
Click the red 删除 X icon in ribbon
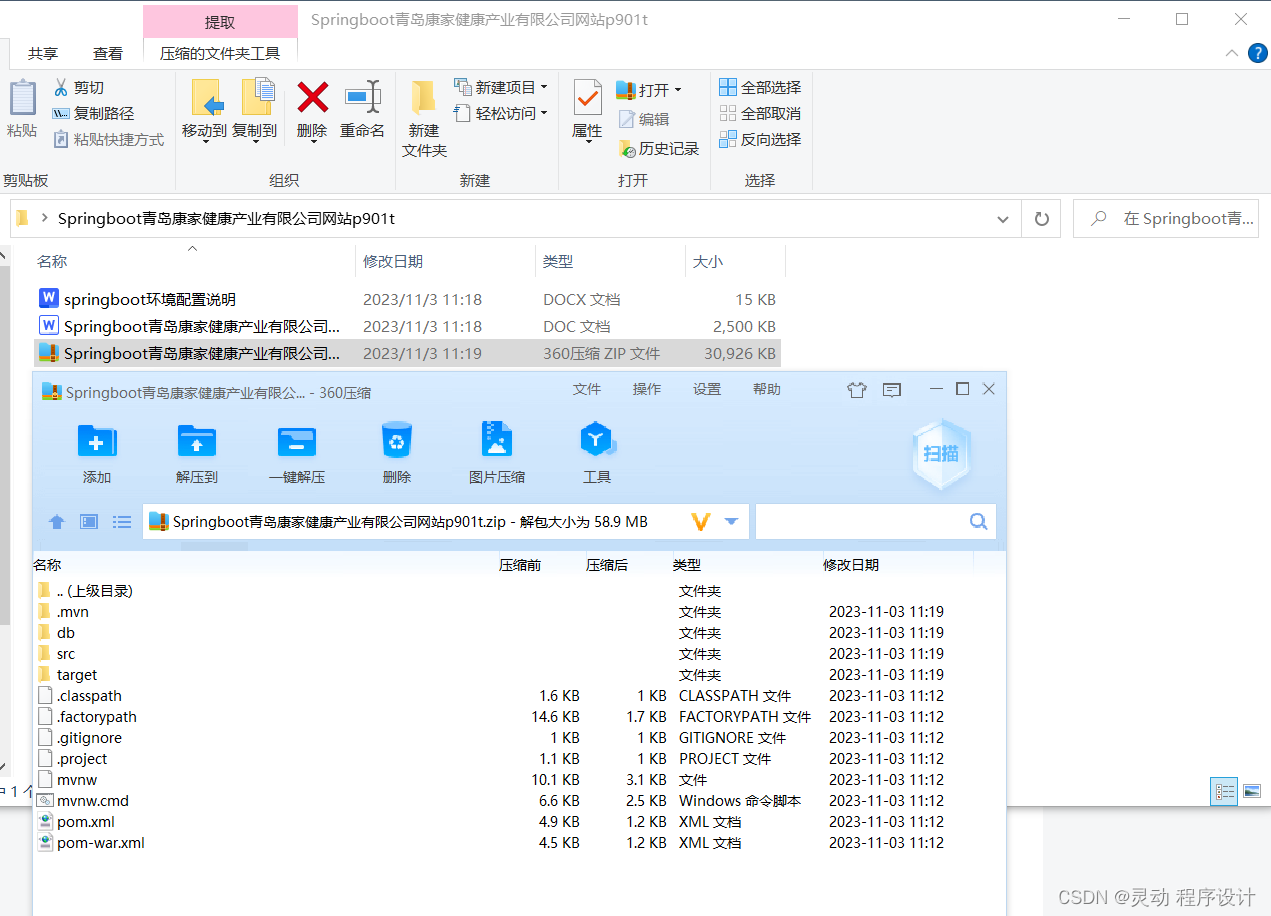312,97
